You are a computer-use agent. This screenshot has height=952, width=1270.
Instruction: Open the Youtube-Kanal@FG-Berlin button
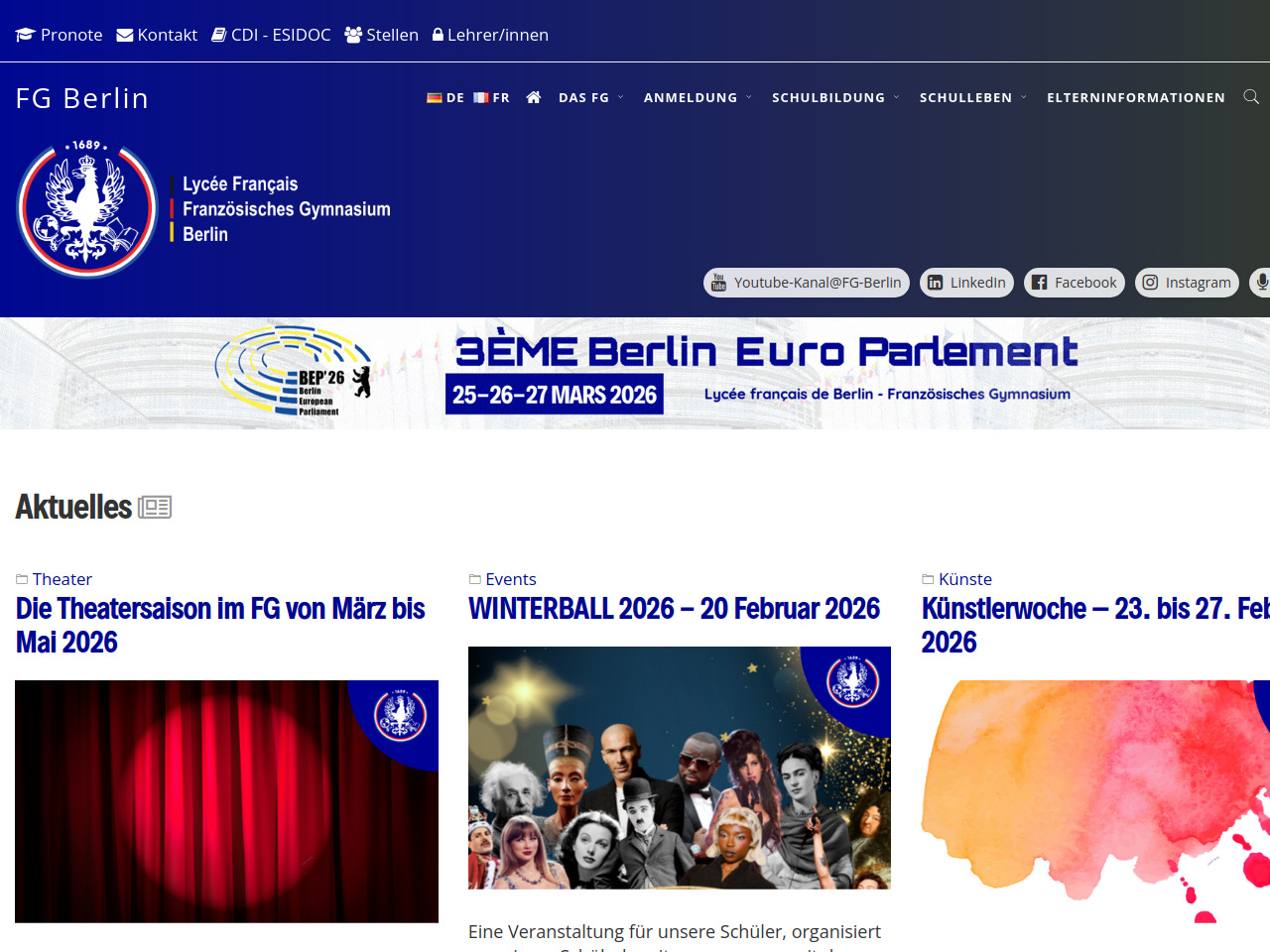(807, 283)
